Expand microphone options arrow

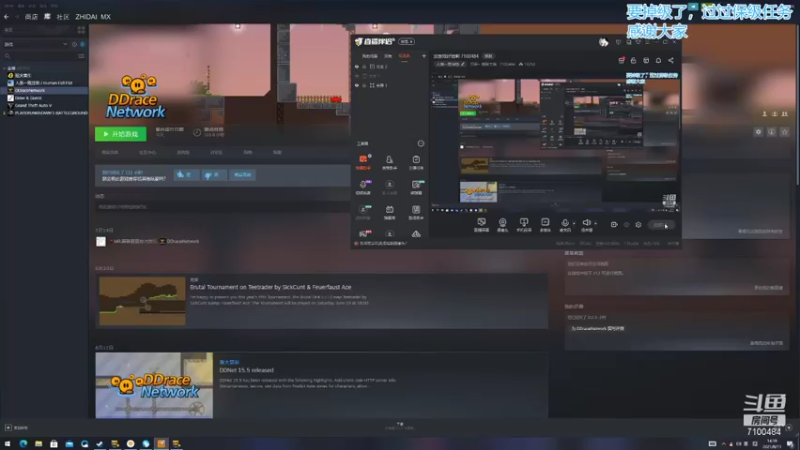[x=574, y=223]
